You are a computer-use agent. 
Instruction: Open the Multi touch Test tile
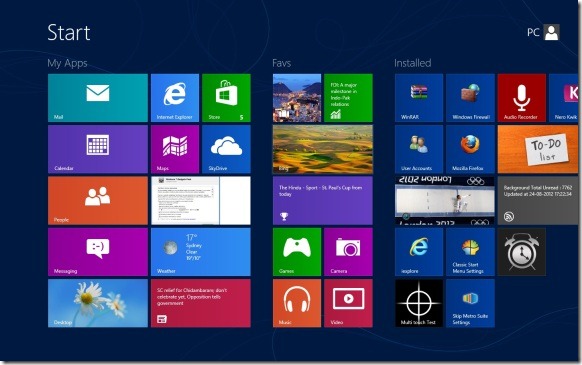(419, 303)
